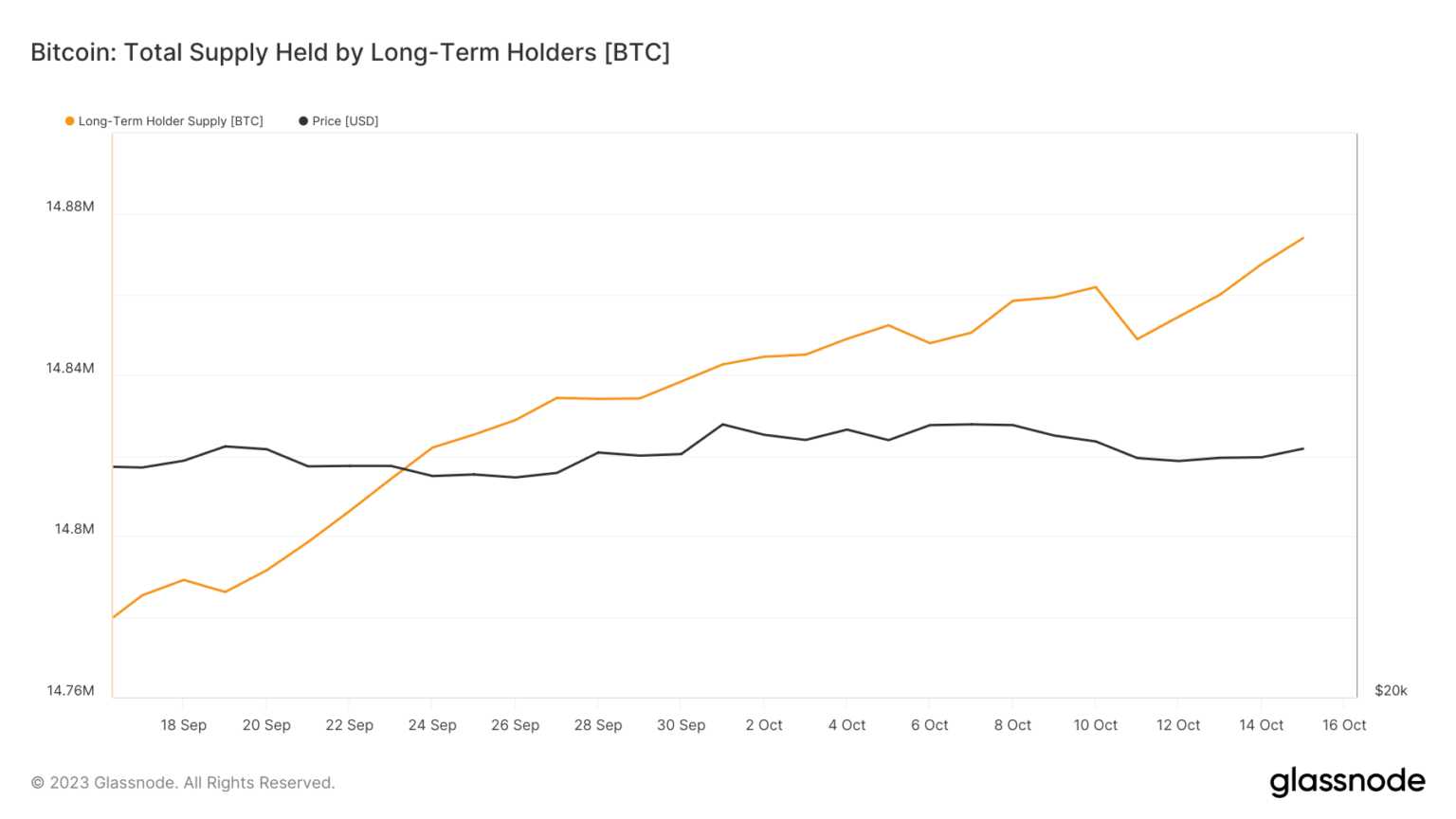This screenshot has width=1456, height=819.
Task: Select the 16 Oct date tick label
Action: tap(1344, 725)
